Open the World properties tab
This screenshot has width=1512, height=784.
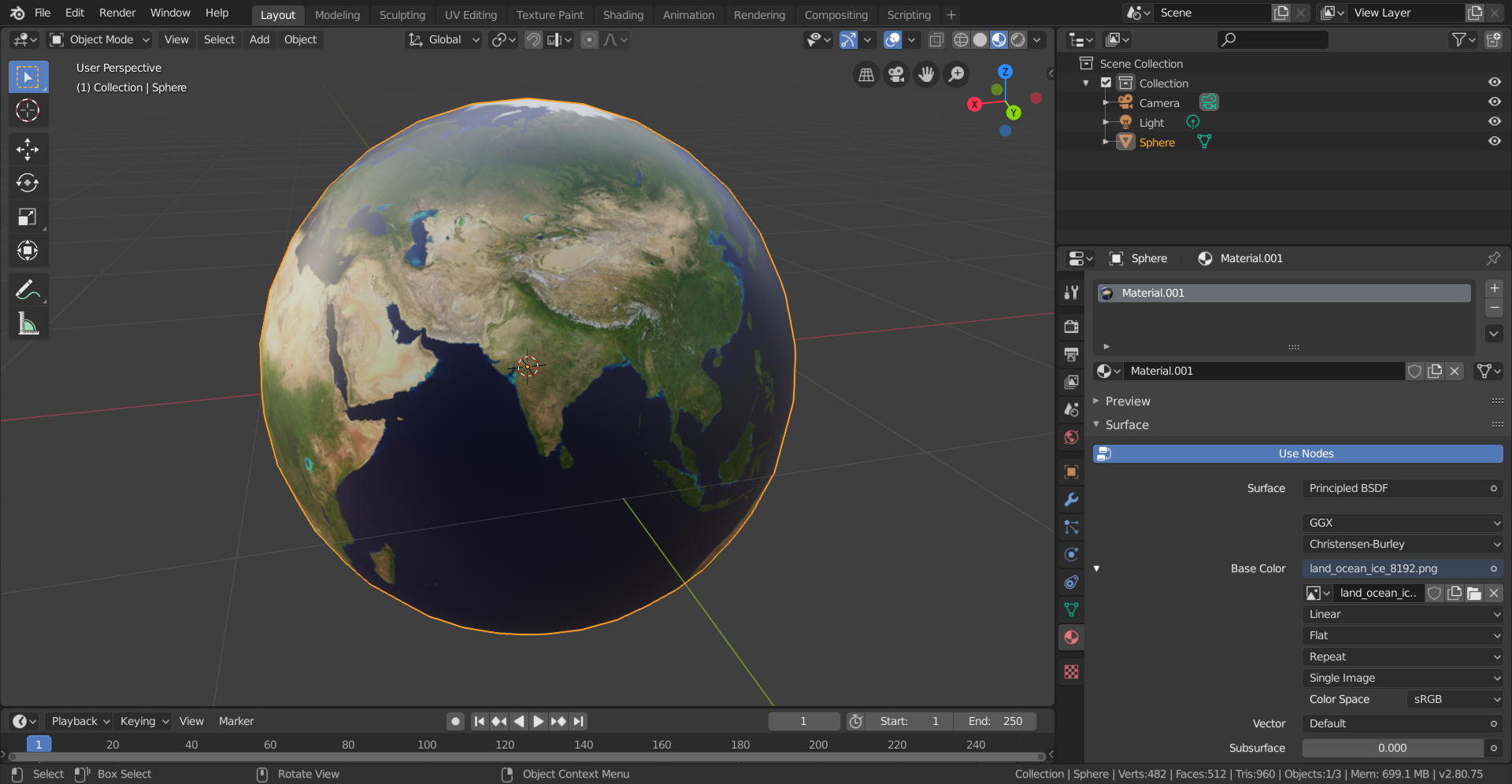click(1071, 438)
